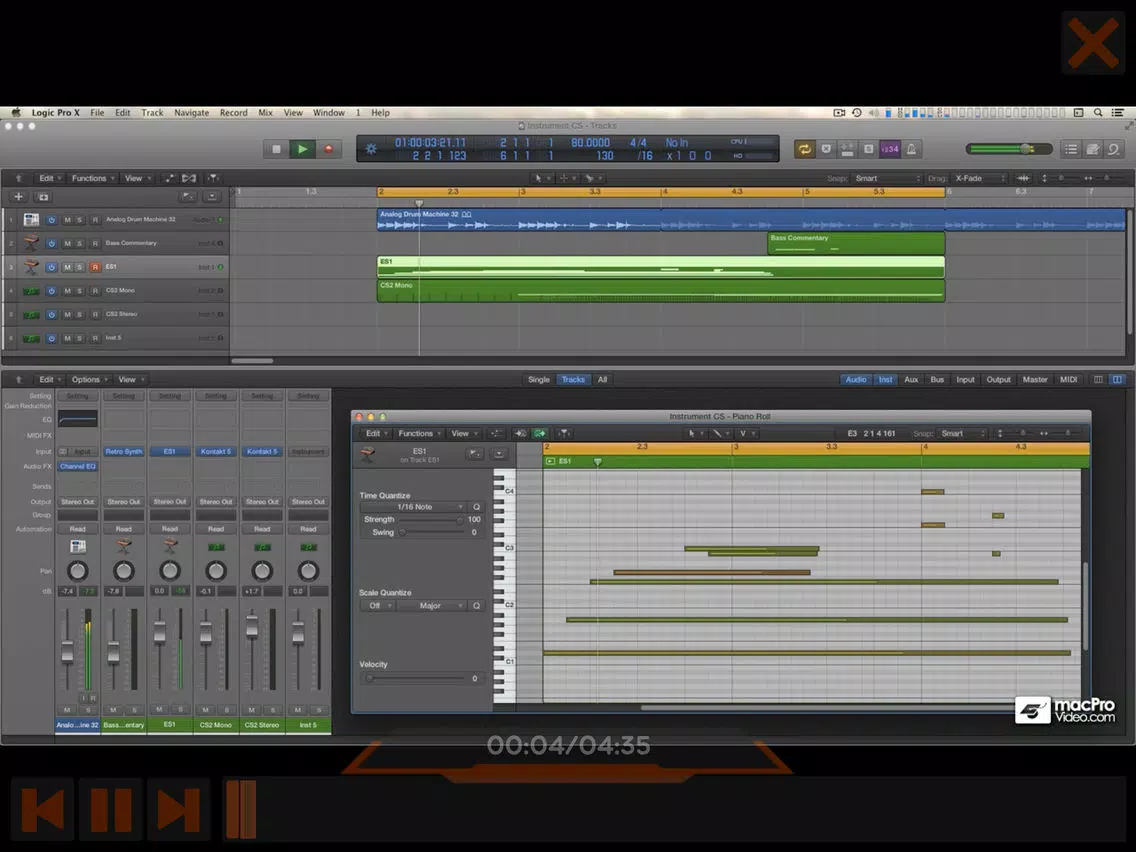Open the Navigate menu
This screenshot has width=1136, height=852.
click(191, 113)
